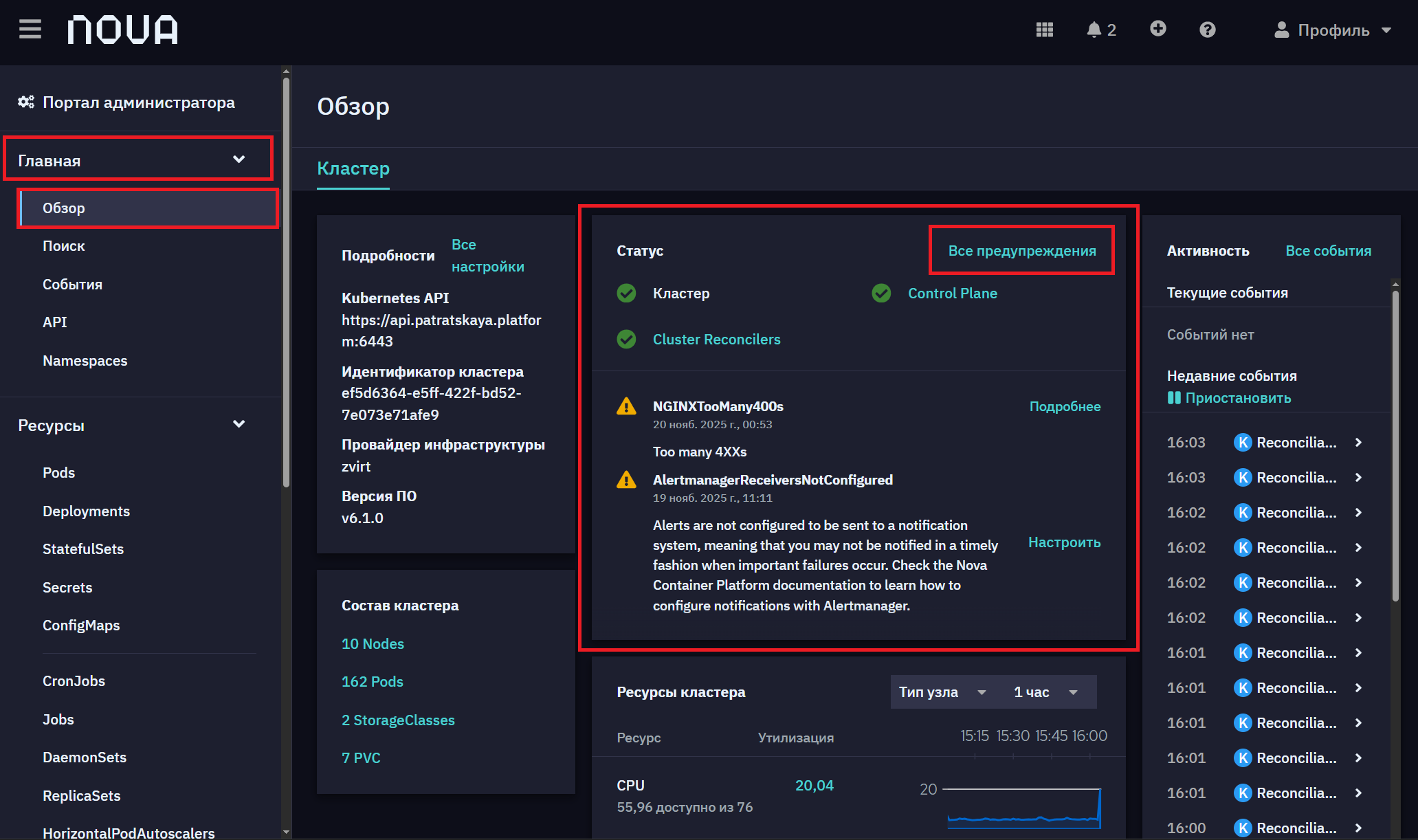The height and width of the screenshot is (840, 1418).
Task: Open 10 Nodes link
Action: [x=373, y=644]
